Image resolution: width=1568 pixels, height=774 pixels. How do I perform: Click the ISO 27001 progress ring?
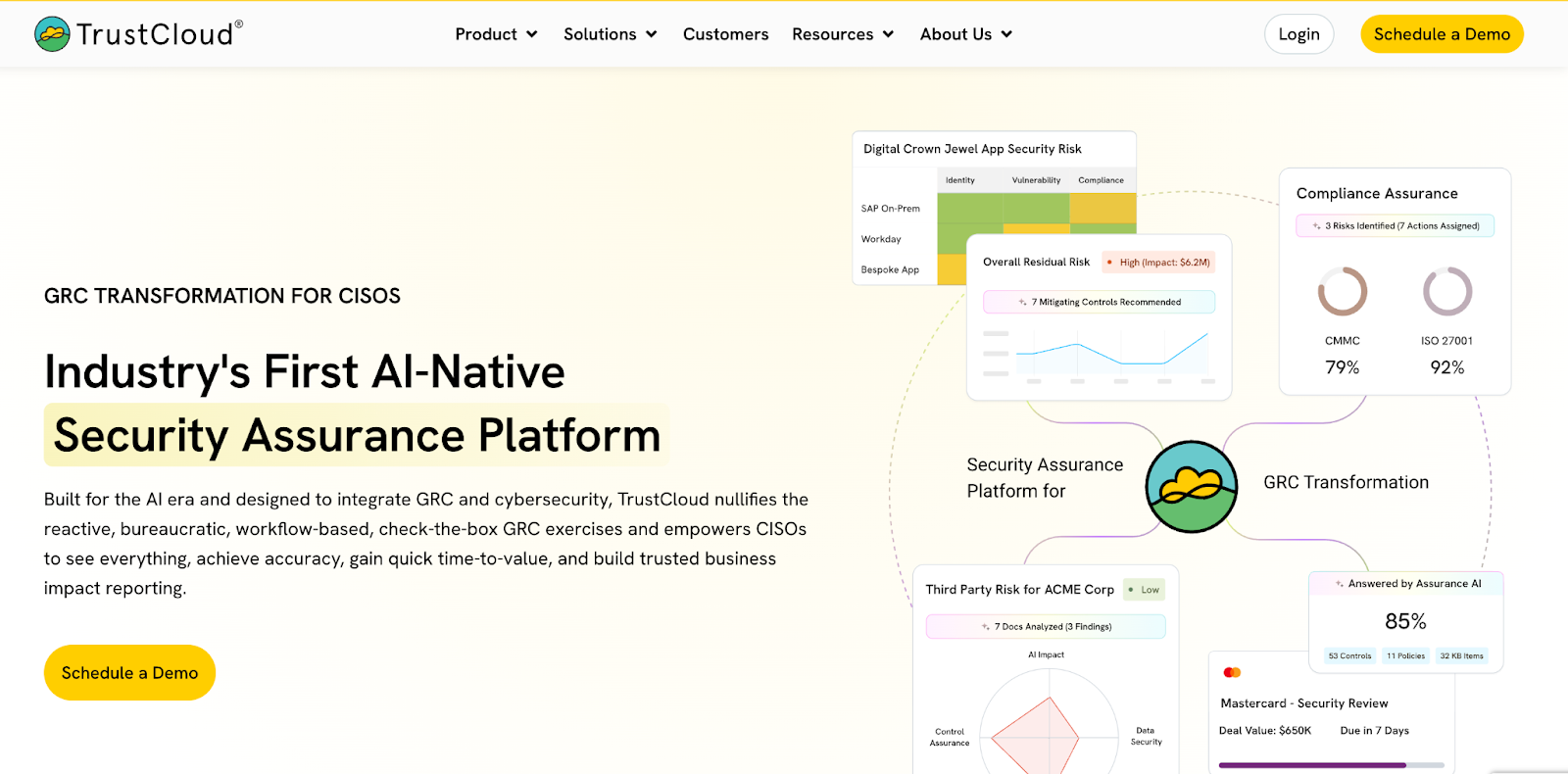(1447, 291)
